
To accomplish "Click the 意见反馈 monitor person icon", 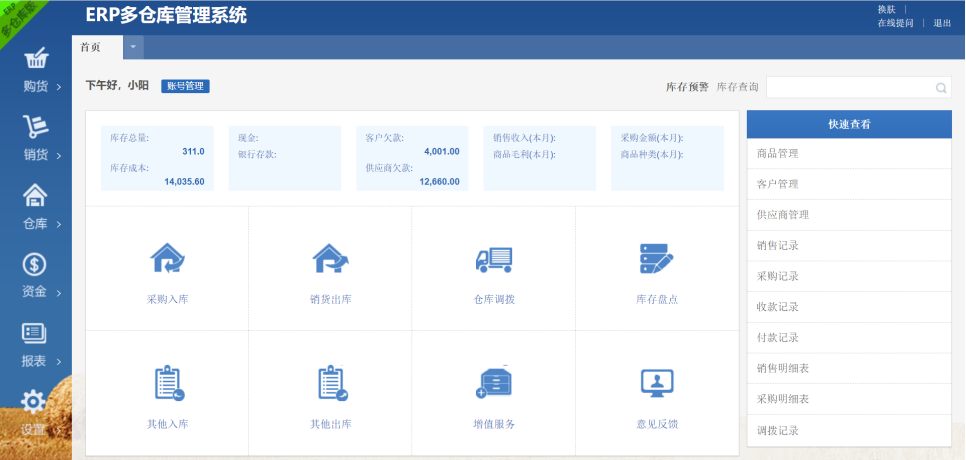I will pos(657,383).
